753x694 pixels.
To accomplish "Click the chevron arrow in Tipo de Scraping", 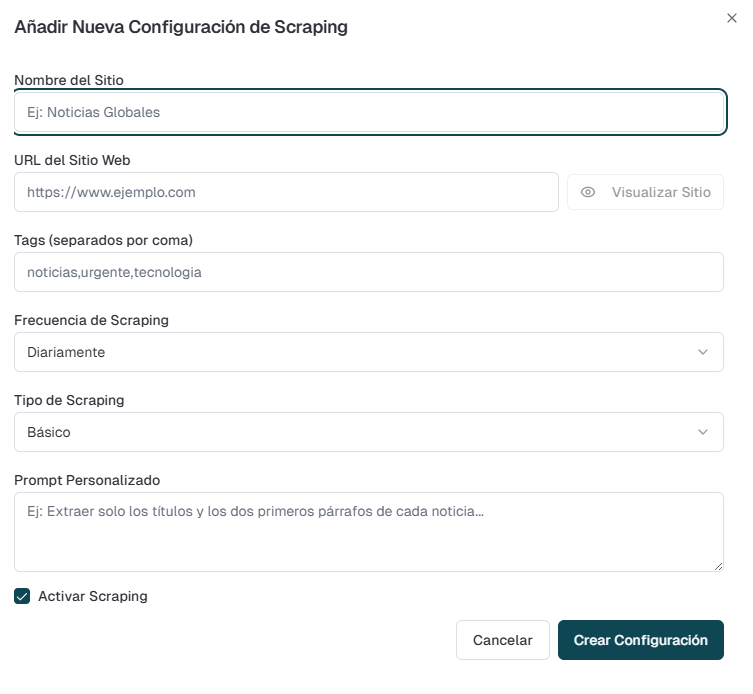I will click(x=703, y=432).
